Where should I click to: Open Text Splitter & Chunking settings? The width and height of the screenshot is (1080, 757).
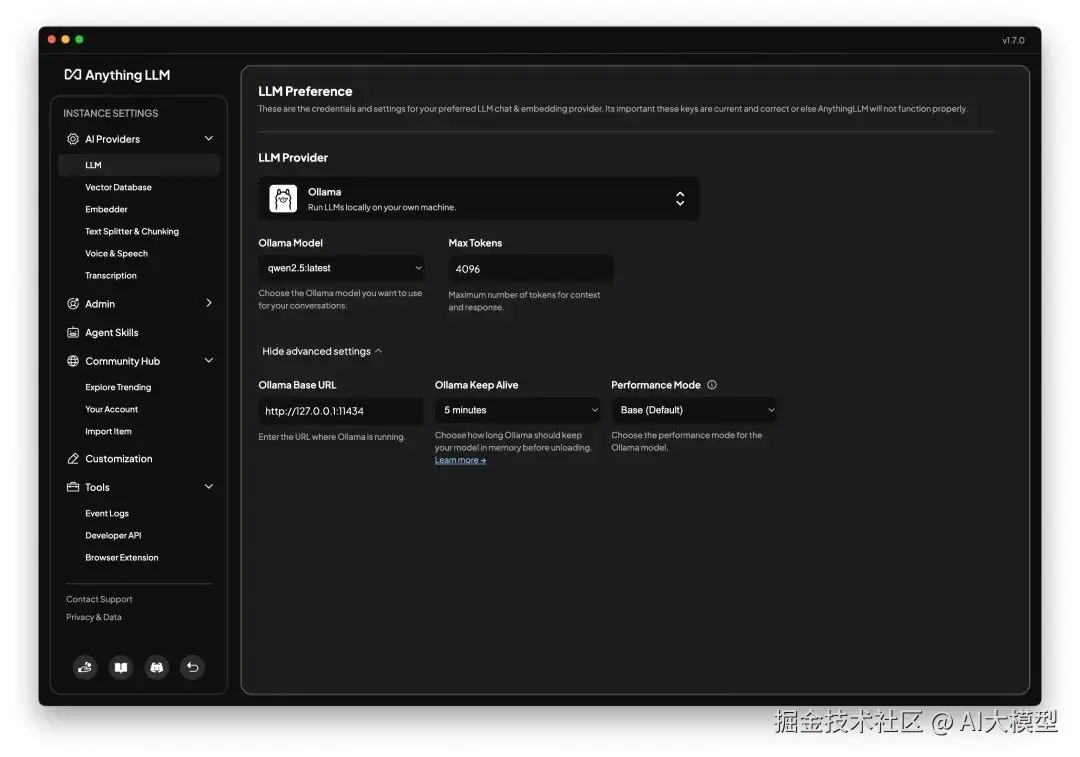tap(132, 231)
